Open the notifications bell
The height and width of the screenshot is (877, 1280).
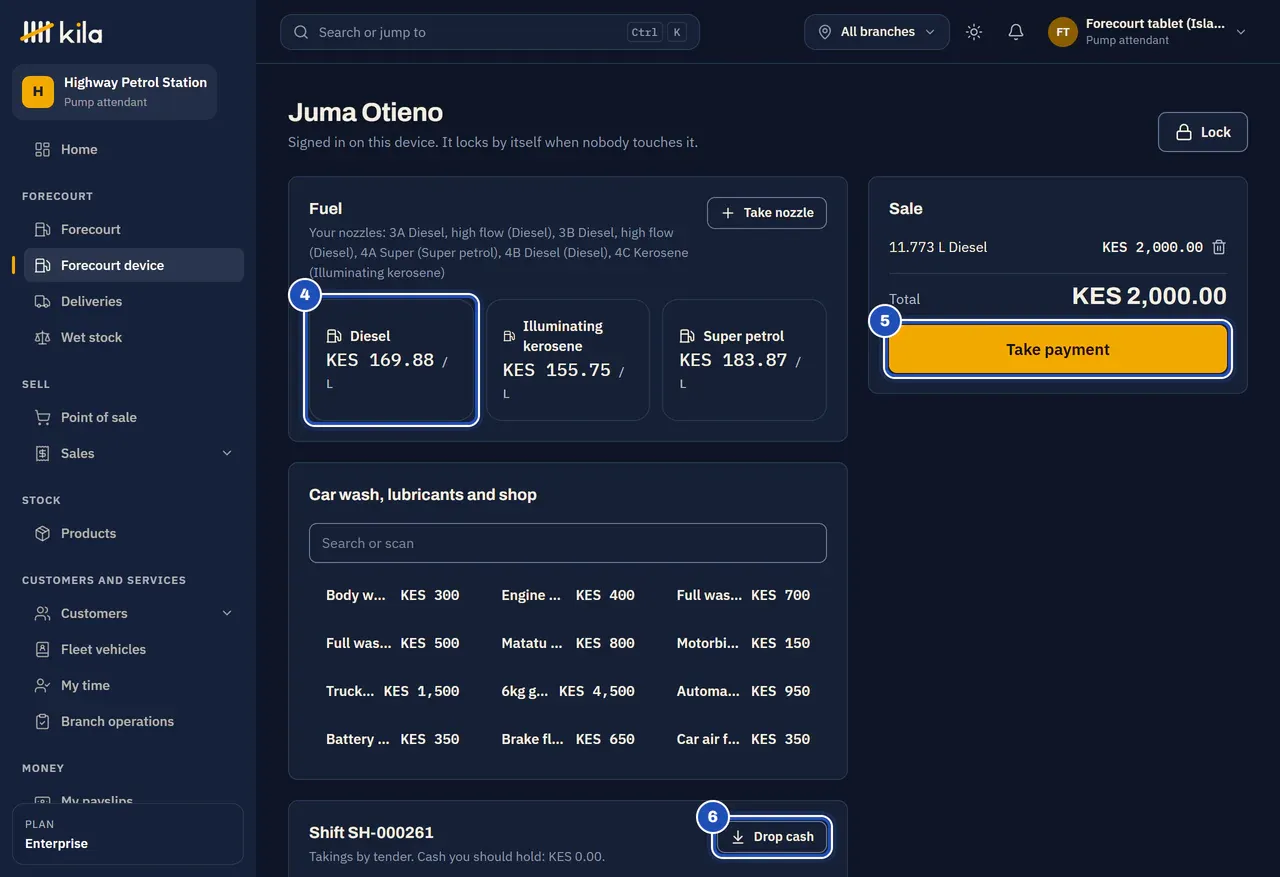pos(1016,32)
